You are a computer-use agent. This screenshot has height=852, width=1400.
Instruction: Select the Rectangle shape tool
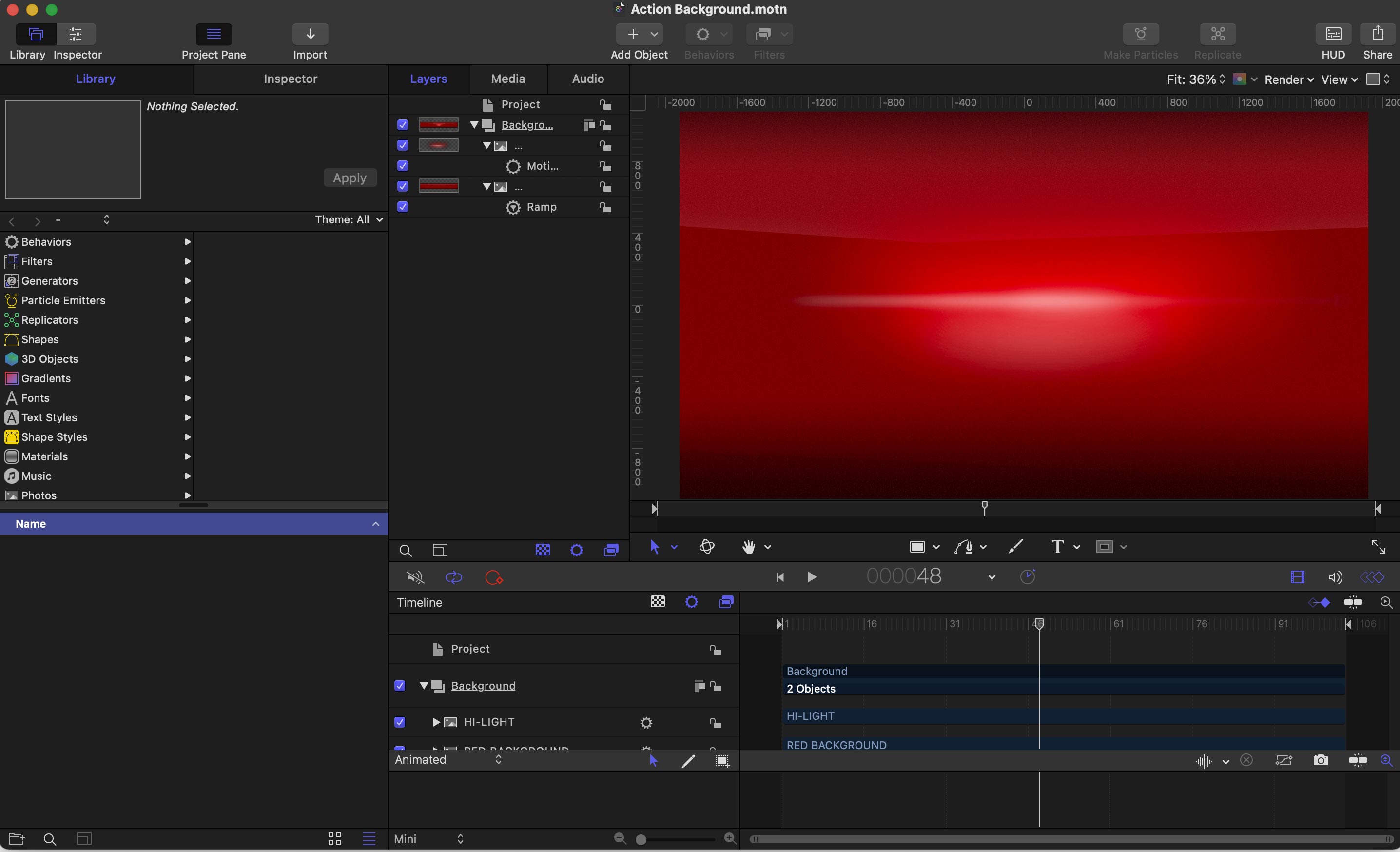(917, 547)
